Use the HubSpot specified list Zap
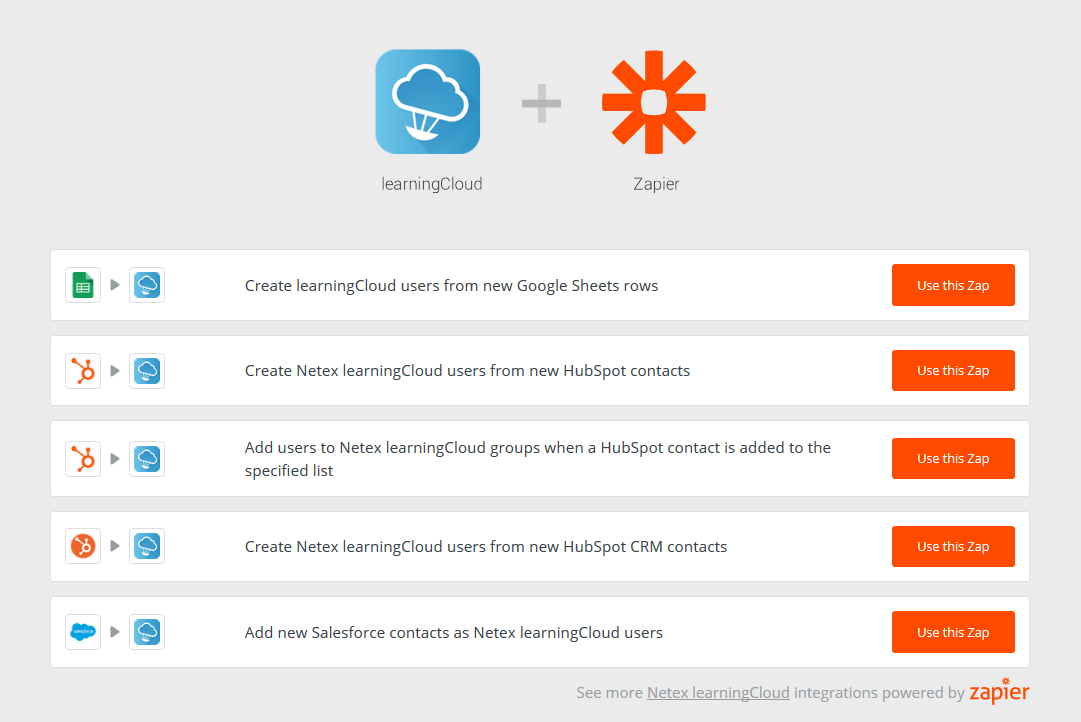The width and height of the screenshot is (1081, 722). (x=953, y=459)
